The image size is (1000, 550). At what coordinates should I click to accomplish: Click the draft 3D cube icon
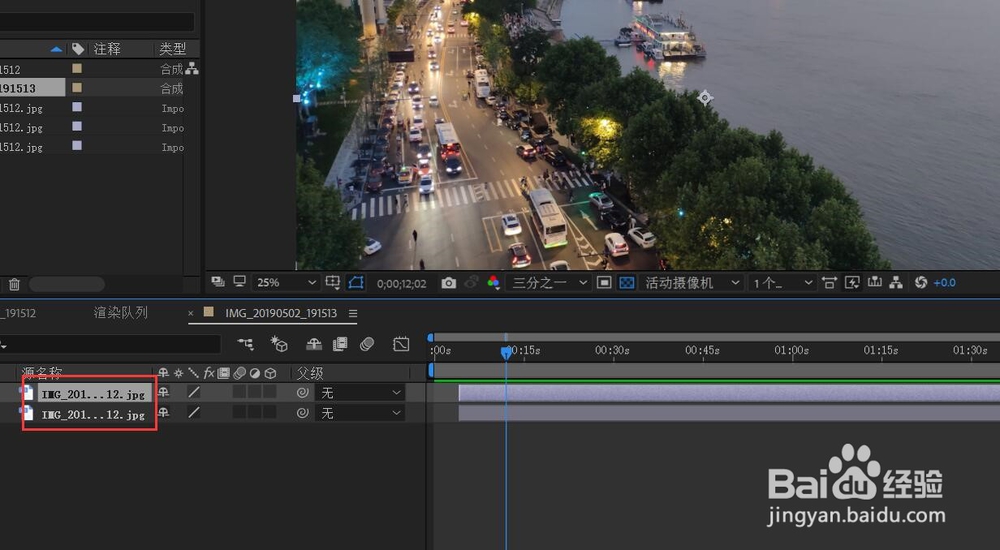click(x=279, y=344)
